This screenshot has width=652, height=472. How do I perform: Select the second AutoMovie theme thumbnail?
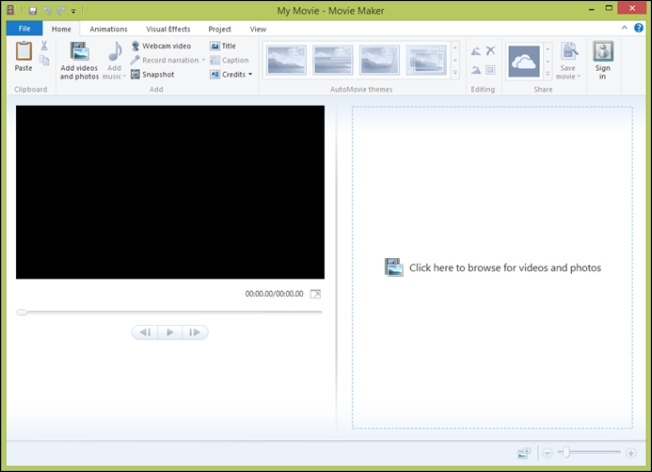(333, 60)
